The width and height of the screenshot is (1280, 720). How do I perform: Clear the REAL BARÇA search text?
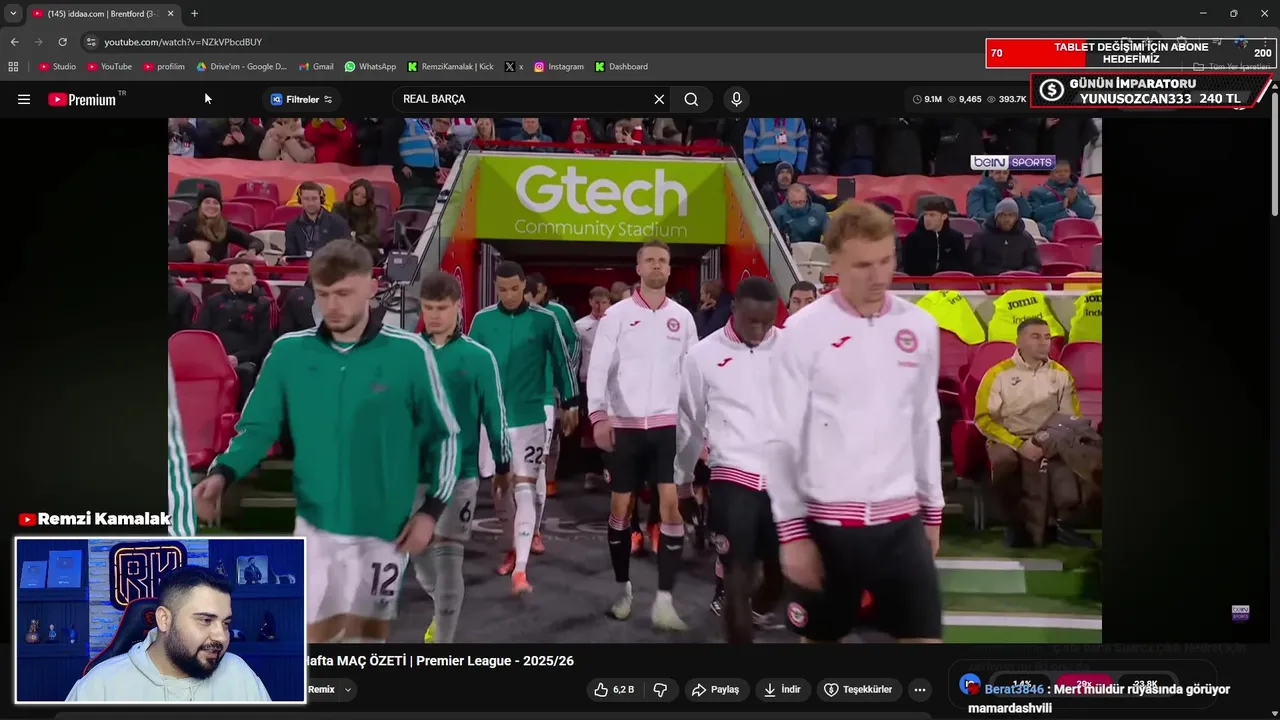[x=659, y=99]
